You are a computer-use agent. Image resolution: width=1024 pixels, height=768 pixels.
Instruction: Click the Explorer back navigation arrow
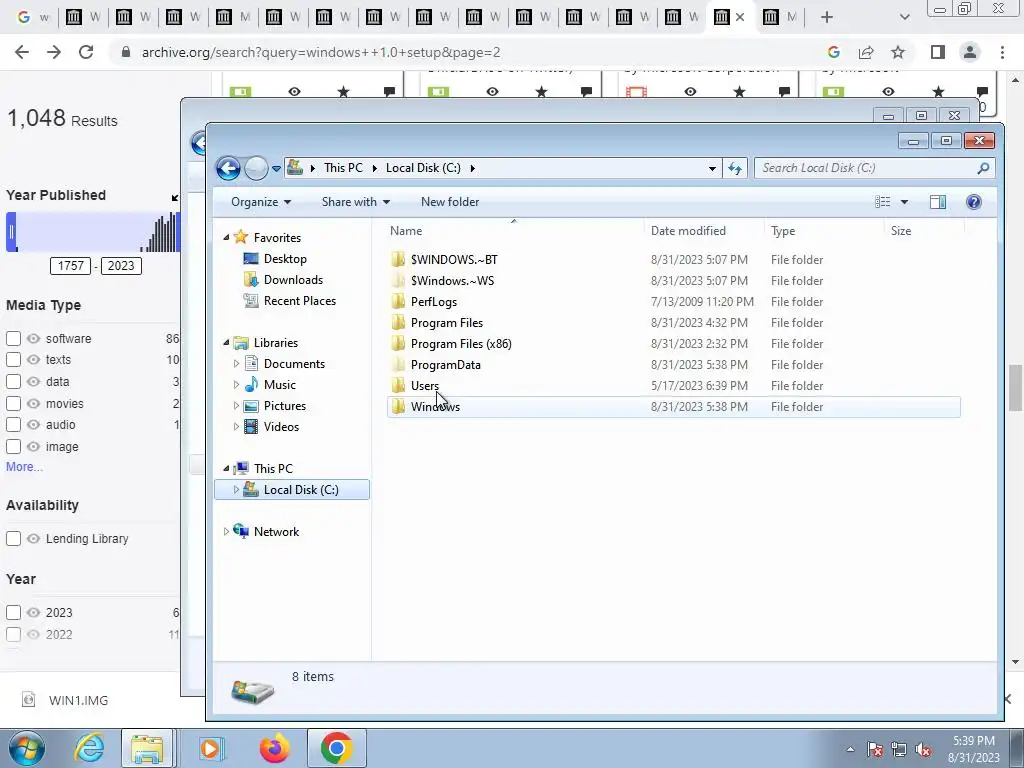coord(228,168)
